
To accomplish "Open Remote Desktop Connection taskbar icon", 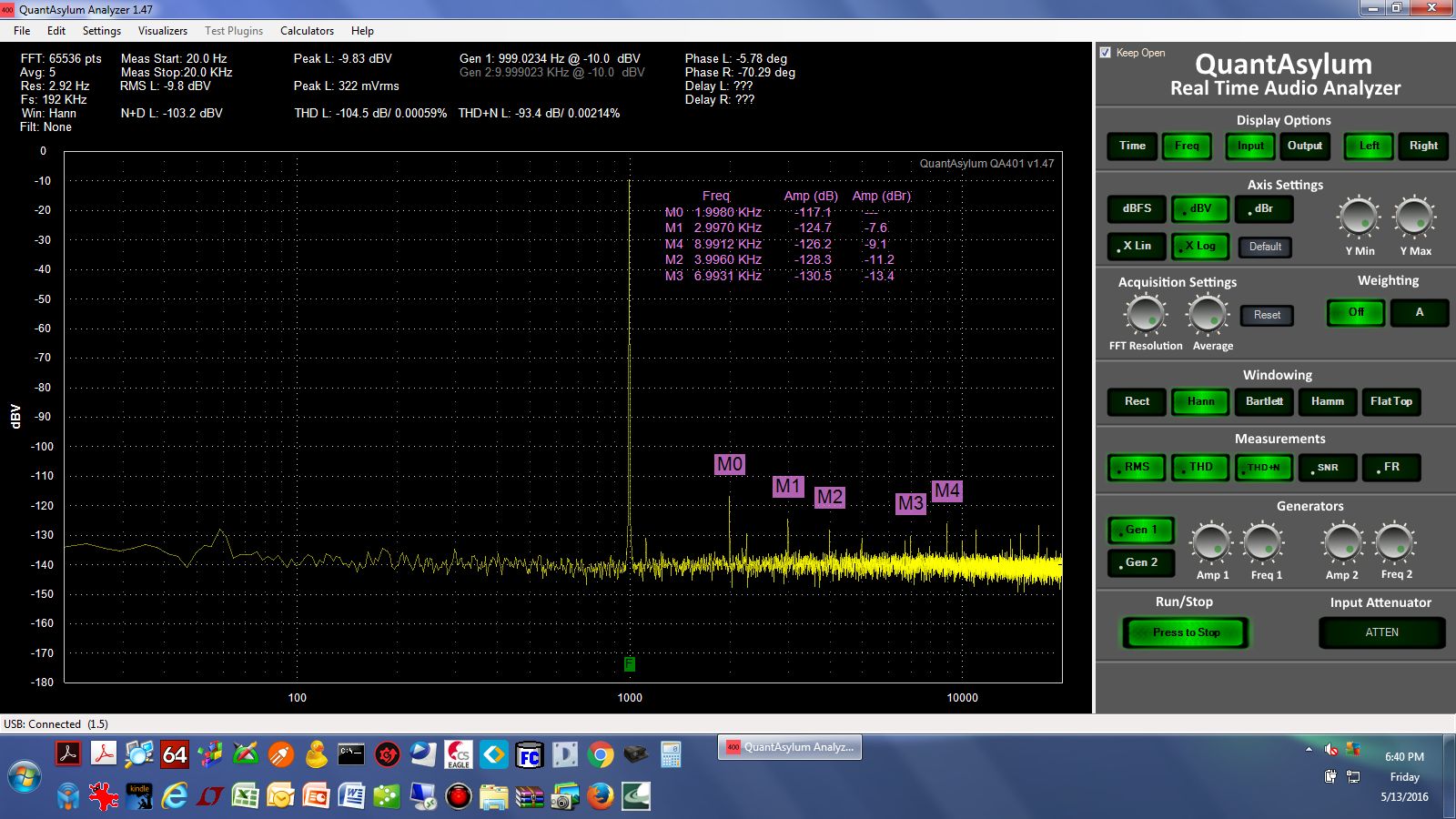I will (x=422, y=797).
